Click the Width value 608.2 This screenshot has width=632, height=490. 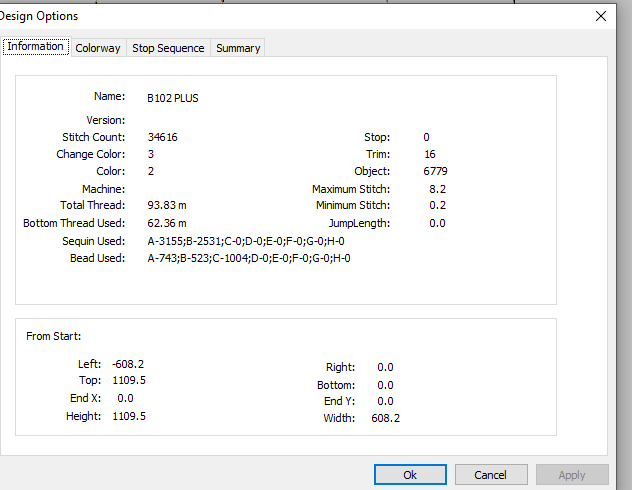386,418
